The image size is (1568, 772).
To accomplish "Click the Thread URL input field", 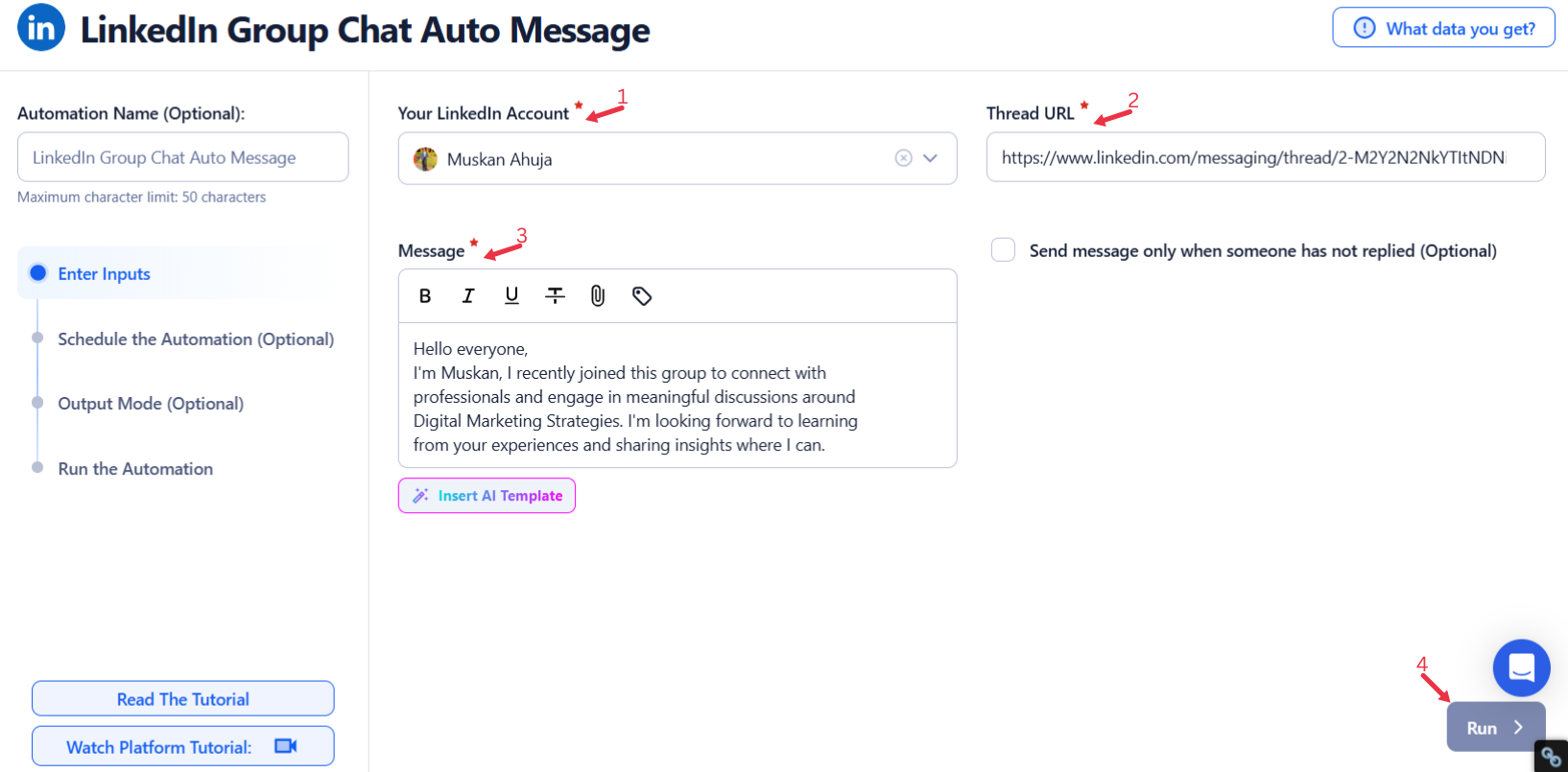I will pyautogui.click(x=1266, y=157).
